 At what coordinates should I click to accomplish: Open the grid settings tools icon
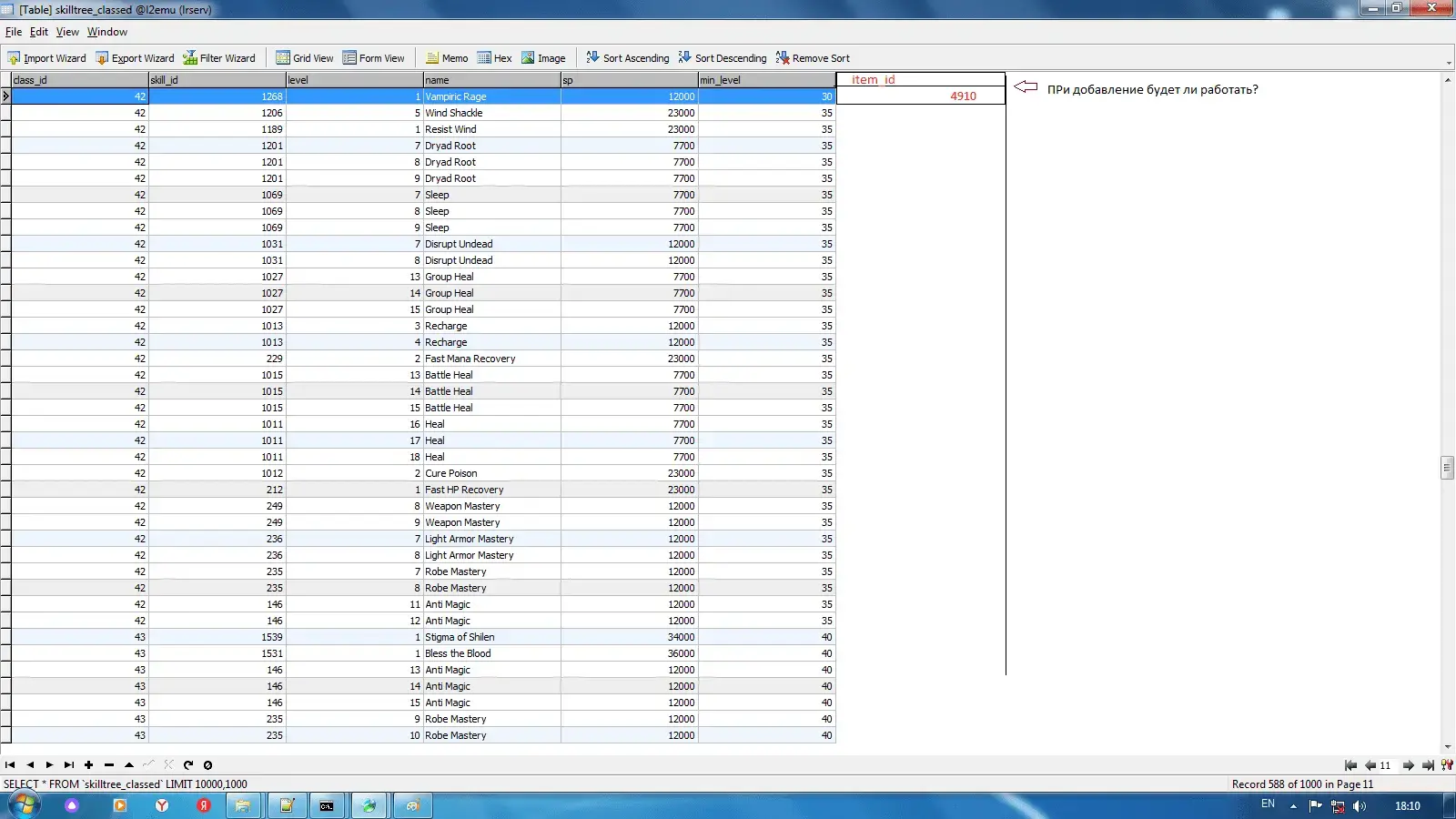point(1447,765)
